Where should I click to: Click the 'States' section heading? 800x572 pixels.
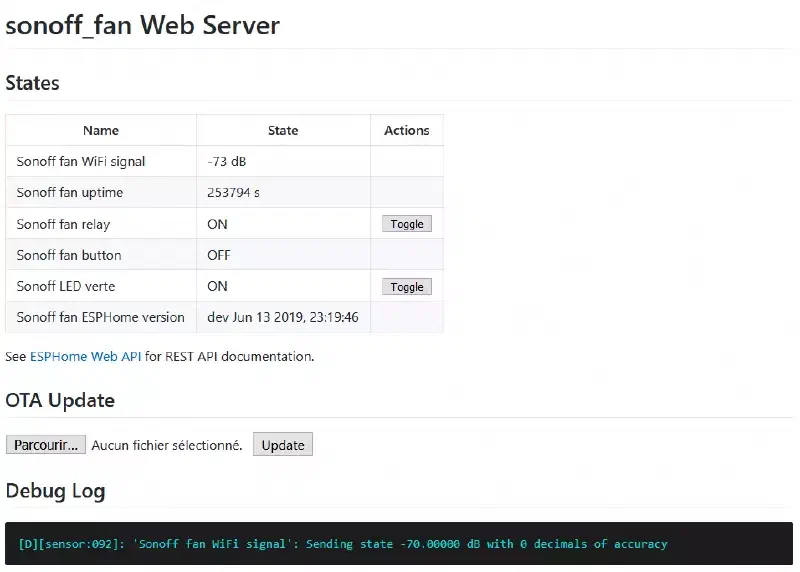32,83
